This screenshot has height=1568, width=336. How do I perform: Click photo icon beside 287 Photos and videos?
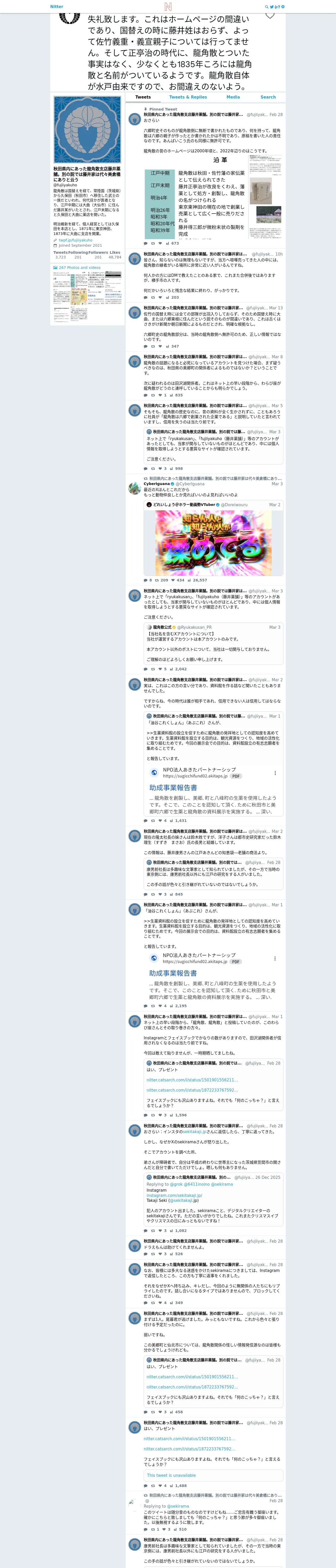[x=55, y=267]
